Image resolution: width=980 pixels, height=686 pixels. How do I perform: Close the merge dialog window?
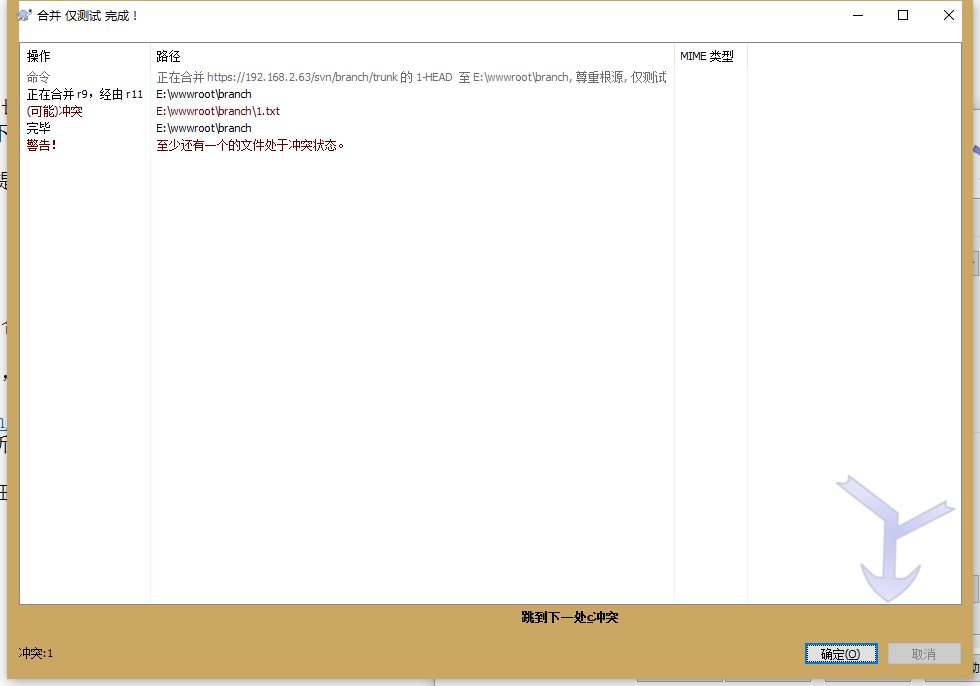(949, 15)
